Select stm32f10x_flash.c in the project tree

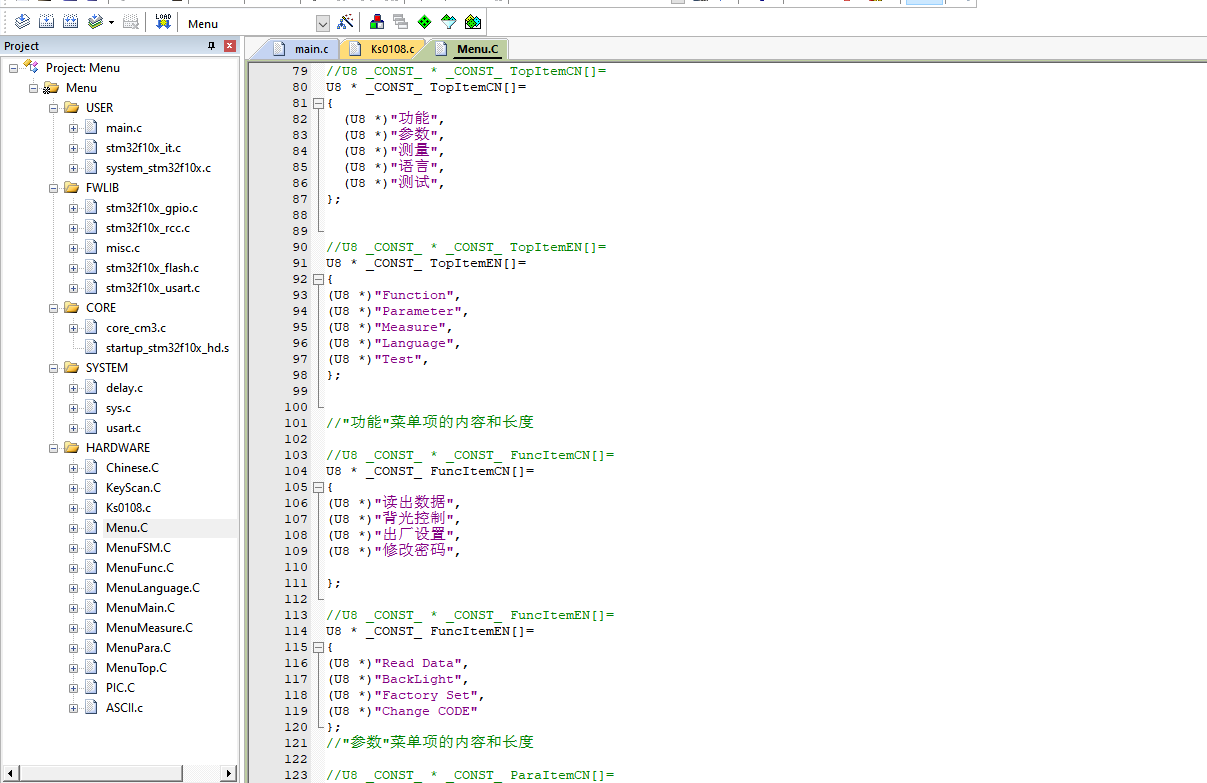(152, 268)
